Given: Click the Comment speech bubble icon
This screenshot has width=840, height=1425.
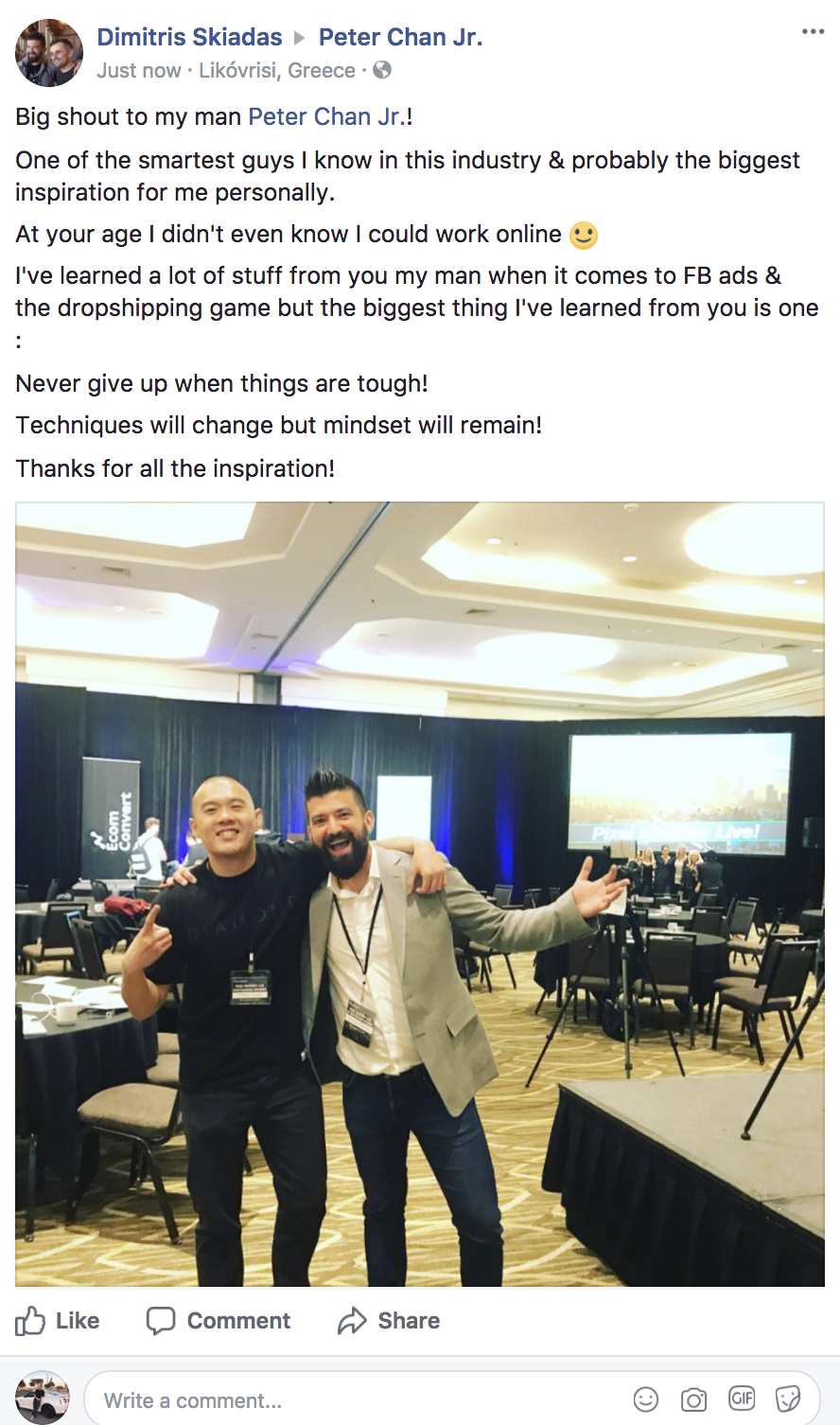Looking at the screenshot, I should [x=161, y=1321].
